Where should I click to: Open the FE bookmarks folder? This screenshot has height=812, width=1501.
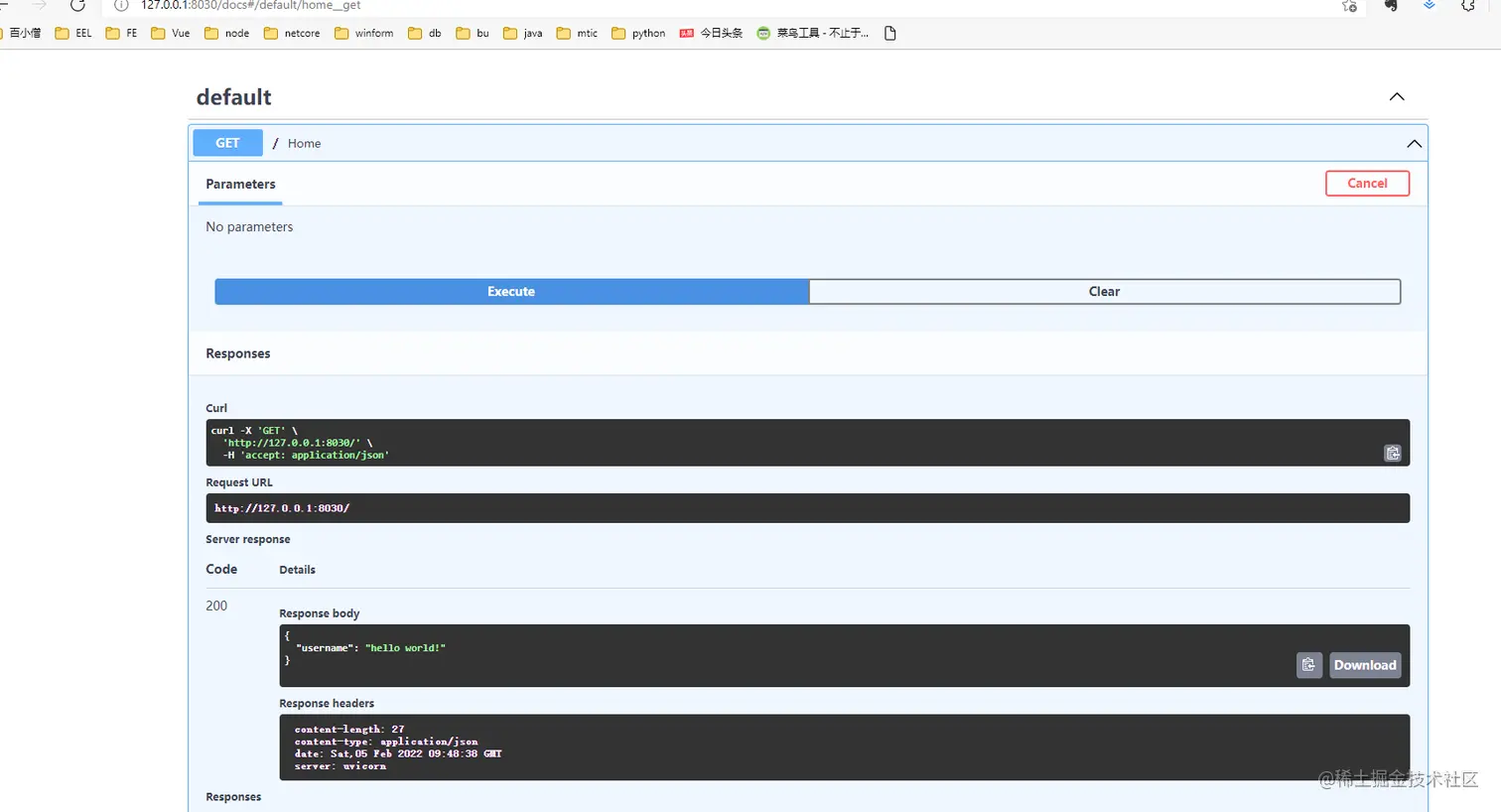pos(121,33)
